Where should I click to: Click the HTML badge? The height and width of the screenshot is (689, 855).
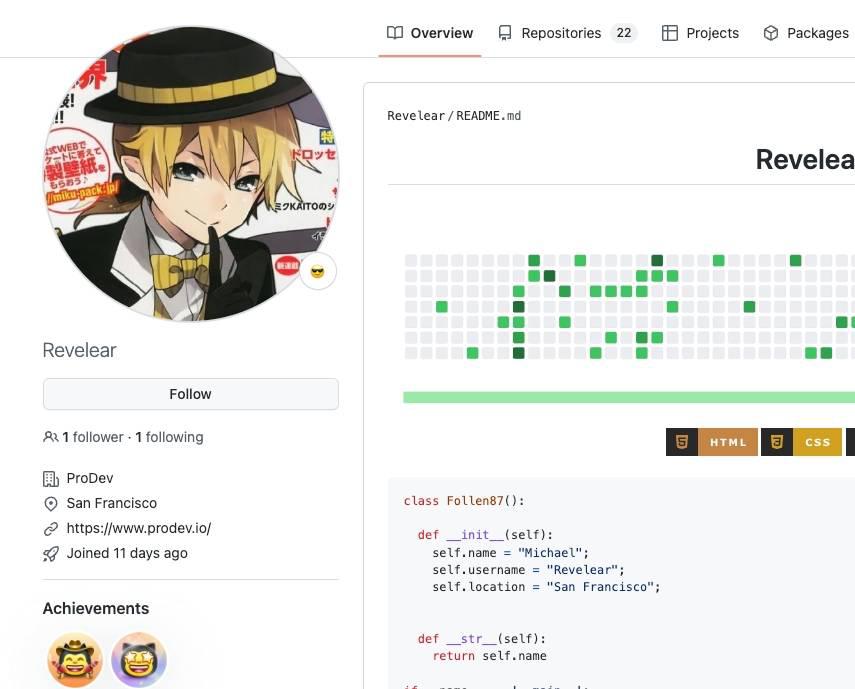coord(712,442)
